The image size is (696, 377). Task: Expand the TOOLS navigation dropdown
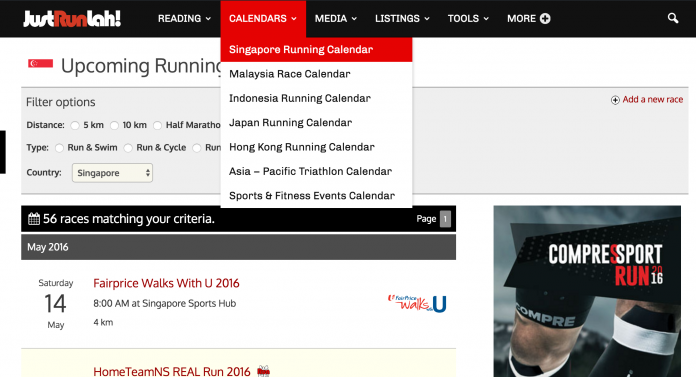point(468,19)
